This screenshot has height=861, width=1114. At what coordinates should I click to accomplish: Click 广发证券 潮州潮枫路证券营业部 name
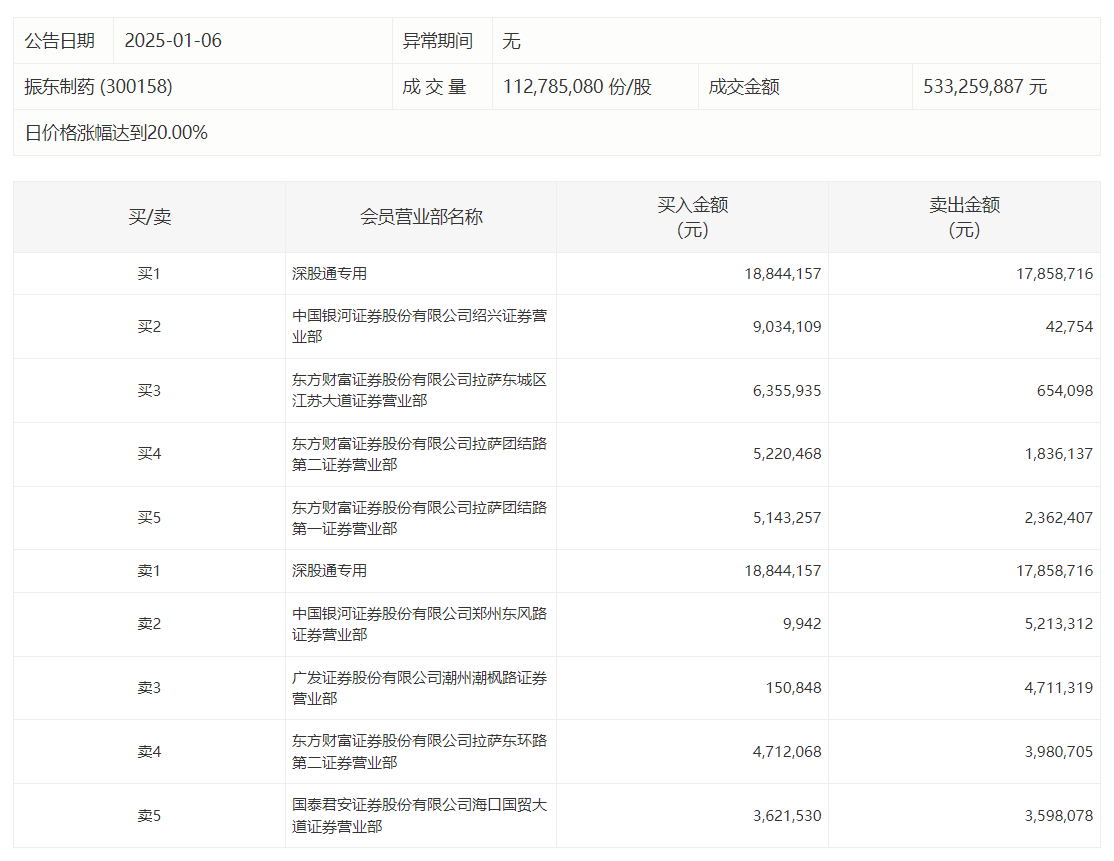[x=419, y=688]
